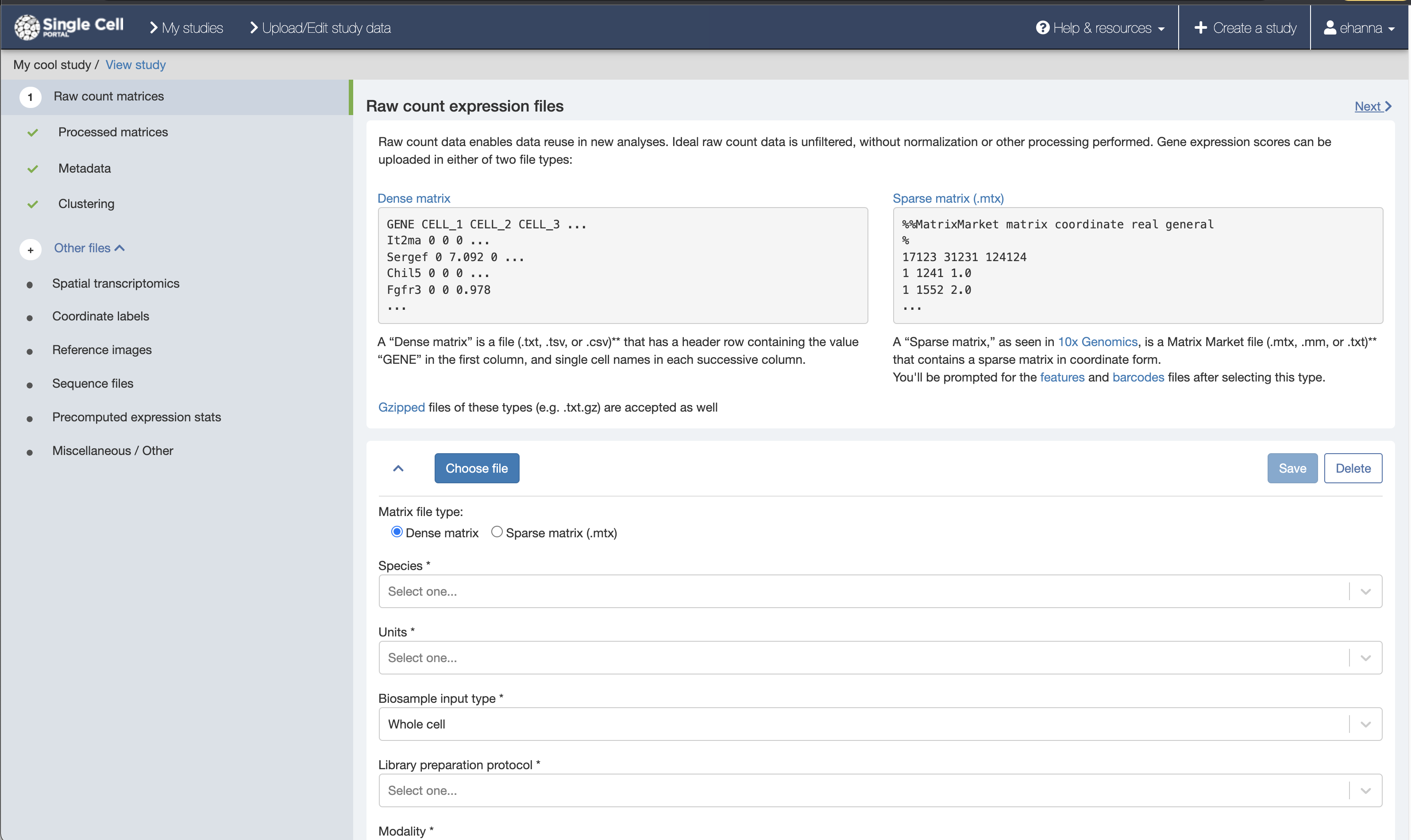Click the Help & resources question mark icon
The width and height of the screenshot is (1411, 840).
[x=1043, y=28]
